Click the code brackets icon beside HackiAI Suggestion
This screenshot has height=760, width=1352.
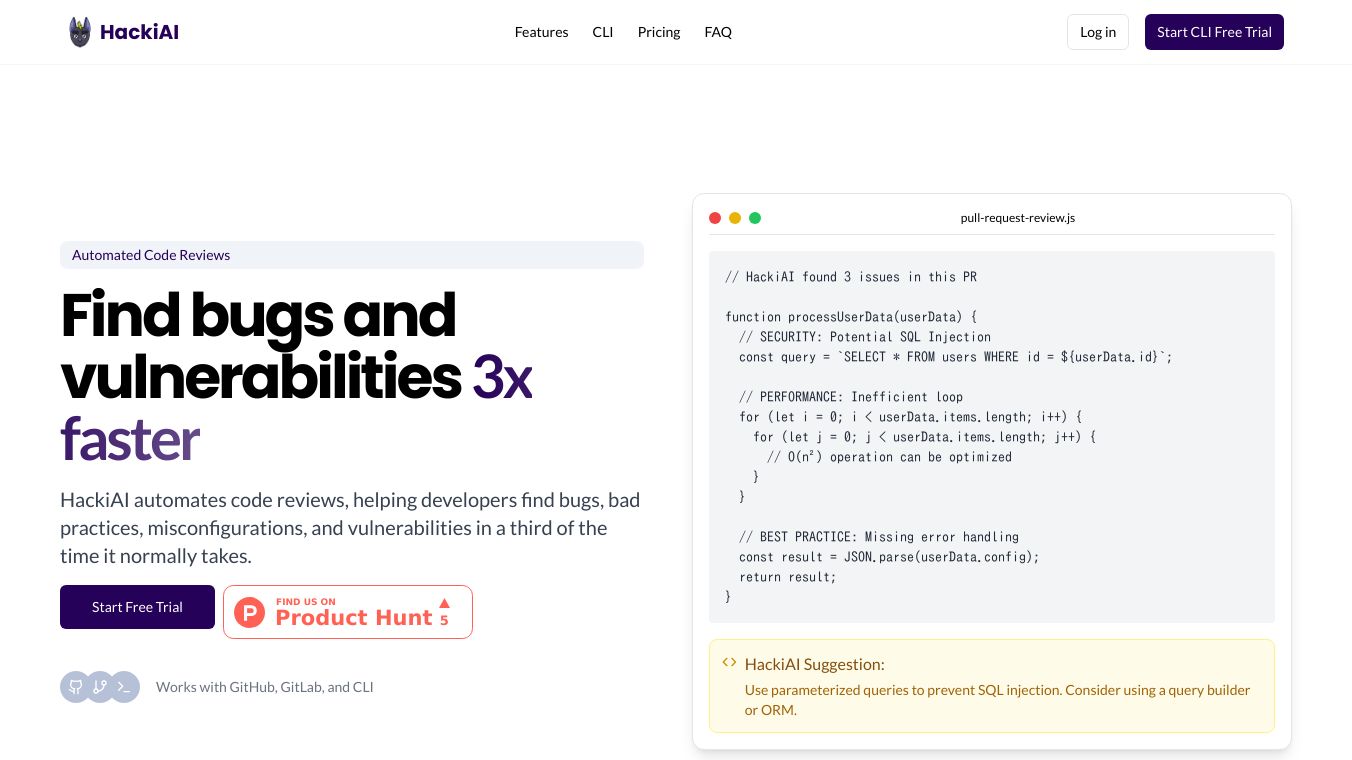tap(729, 663)
